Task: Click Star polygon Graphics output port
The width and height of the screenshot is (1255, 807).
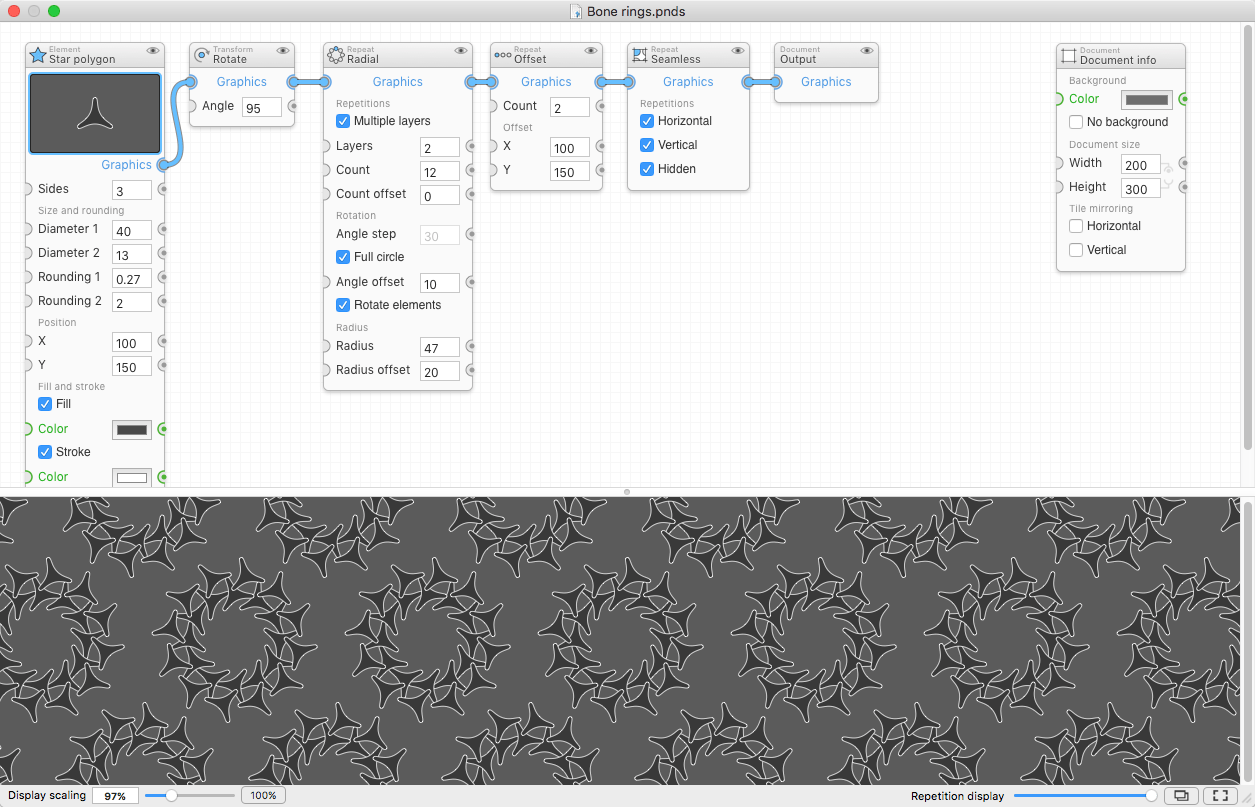Action: point(163,165)
